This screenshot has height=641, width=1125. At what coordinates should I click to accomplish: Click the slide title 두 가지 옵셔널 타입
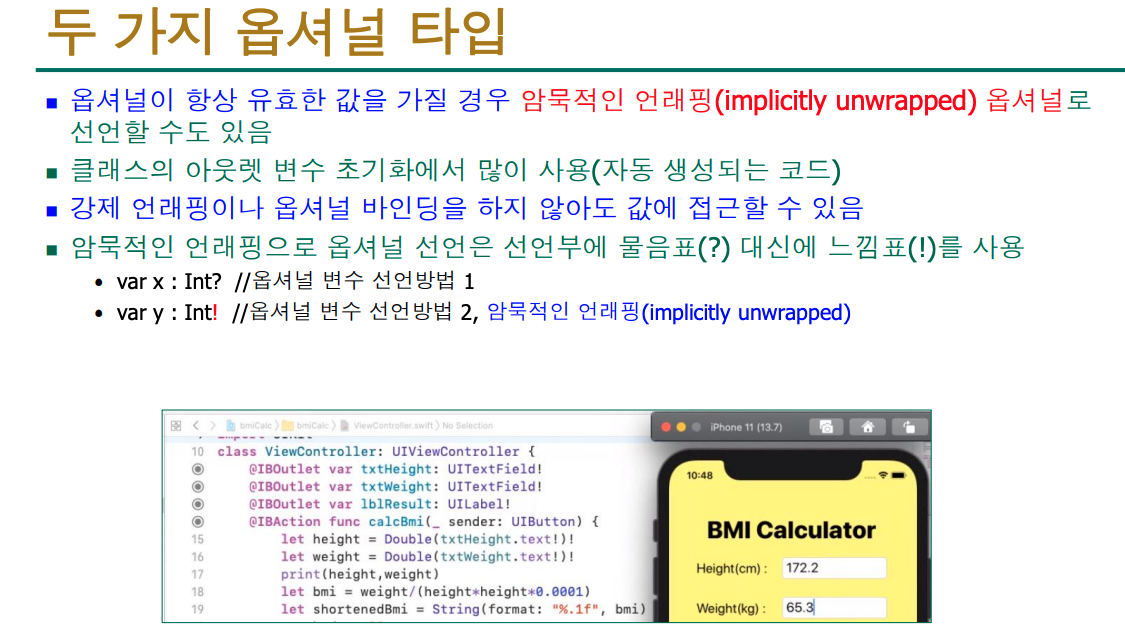click(x=277, y=32)
